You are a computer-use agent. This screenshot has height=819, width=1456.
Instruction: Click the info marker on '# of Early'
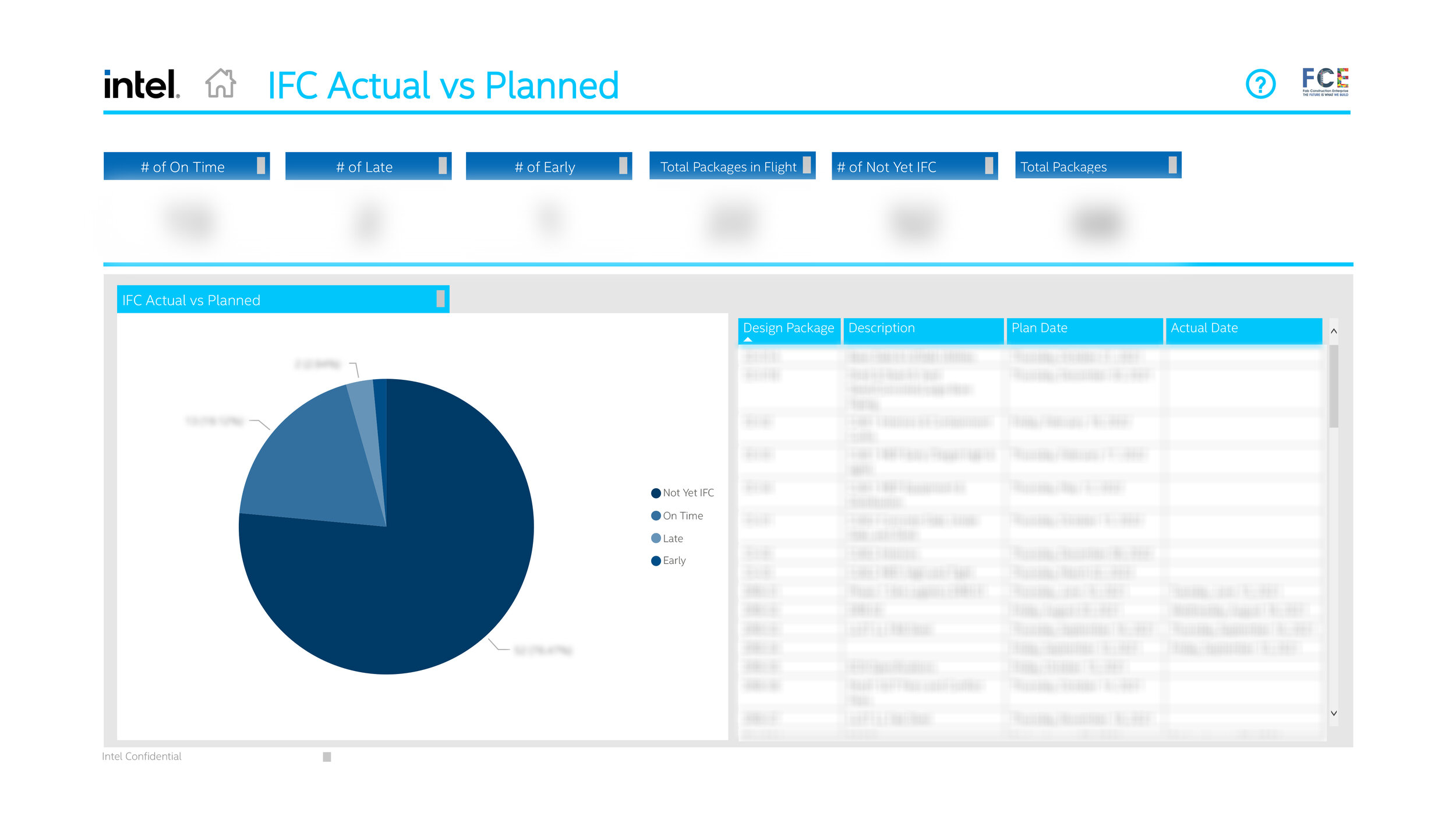tap(623, 165)
